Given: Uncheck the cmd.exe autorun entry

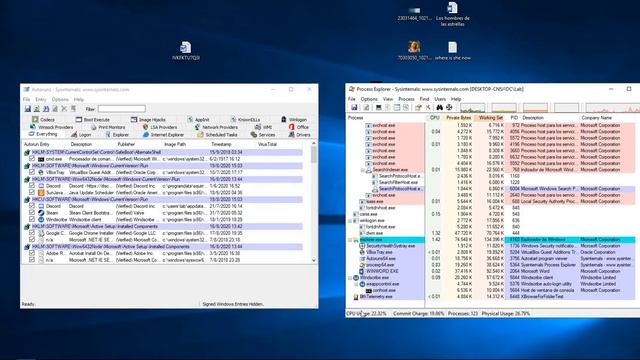Looking at the screenshot, I should tap(32, 159).
